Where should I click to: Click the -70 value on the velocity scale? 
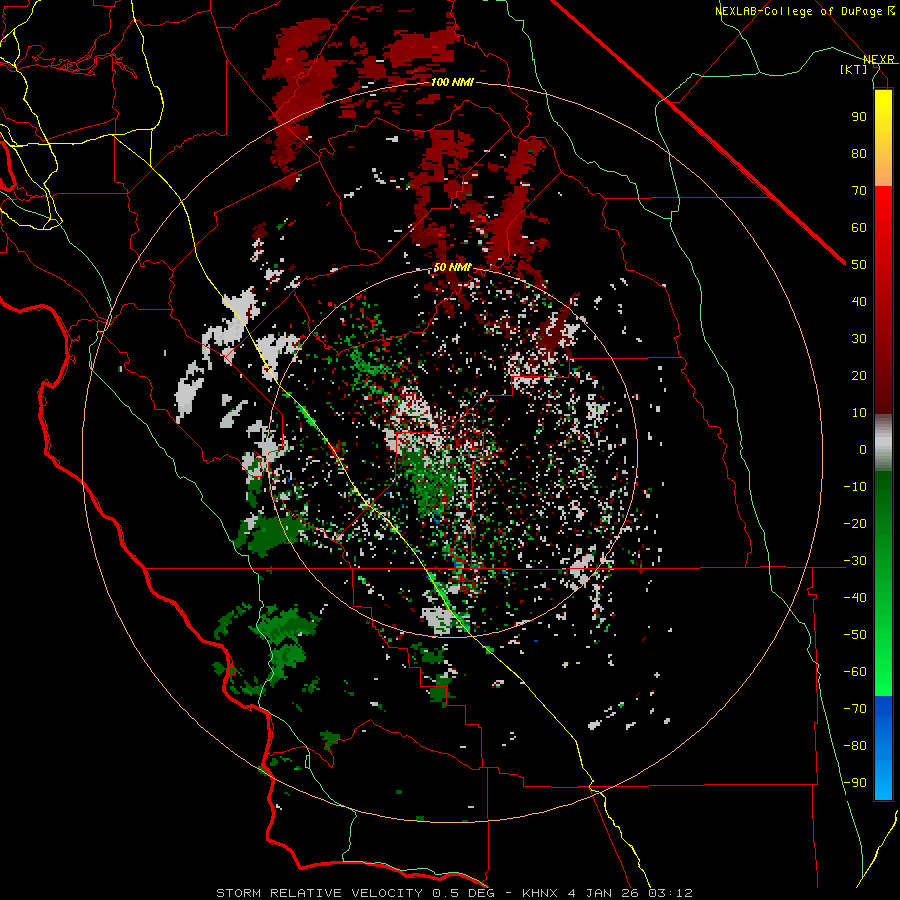click(x=855, y=709)
